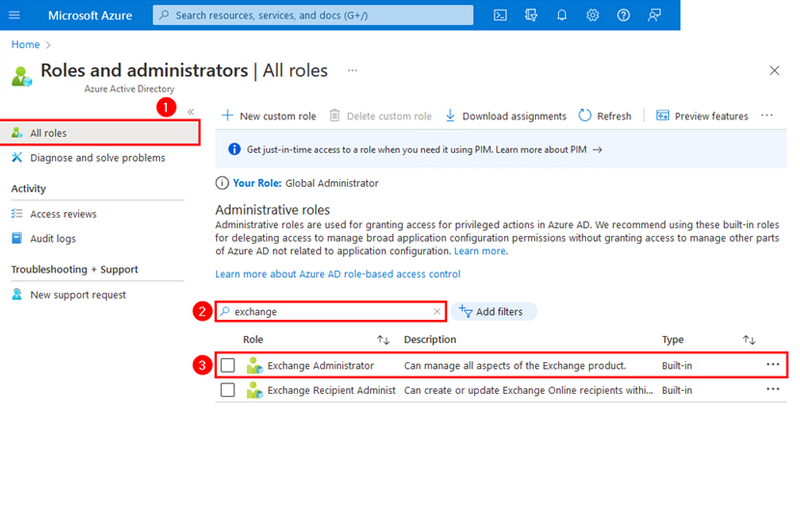The image size is (800, 520).
Task: Open Cloud Shell from the top bar
Action: coord(500,15)
